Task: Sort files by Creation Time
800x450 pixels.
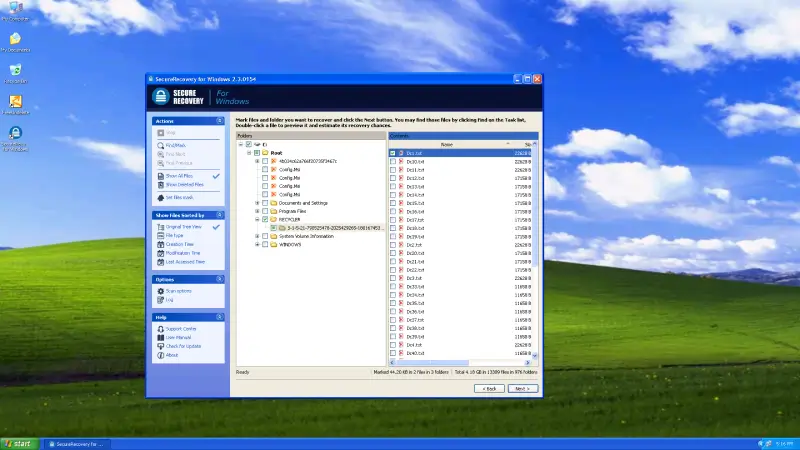Action: 179,244
